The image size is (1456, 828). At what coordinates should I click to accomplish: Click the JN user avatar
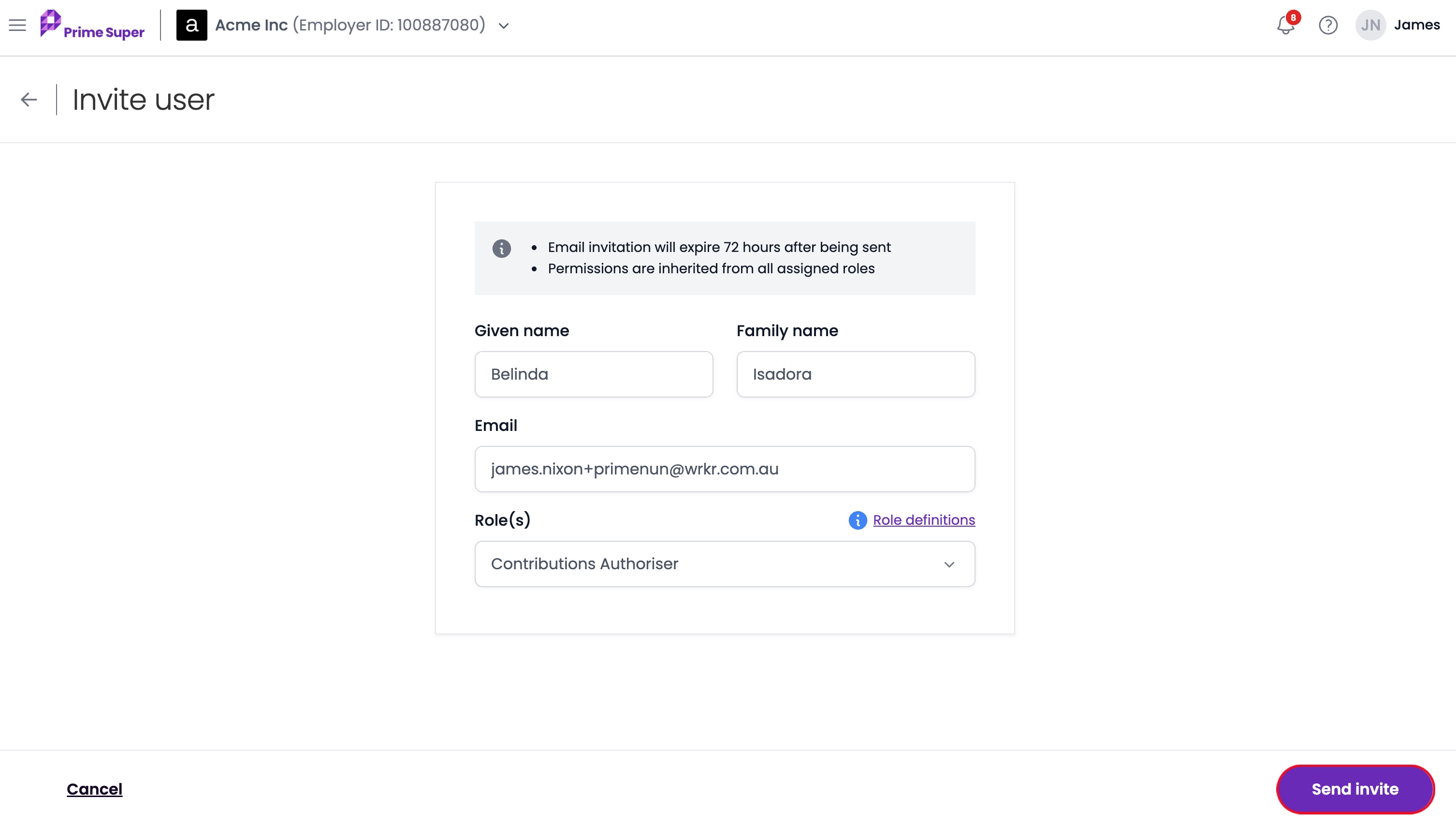[x=1370, y=25]
